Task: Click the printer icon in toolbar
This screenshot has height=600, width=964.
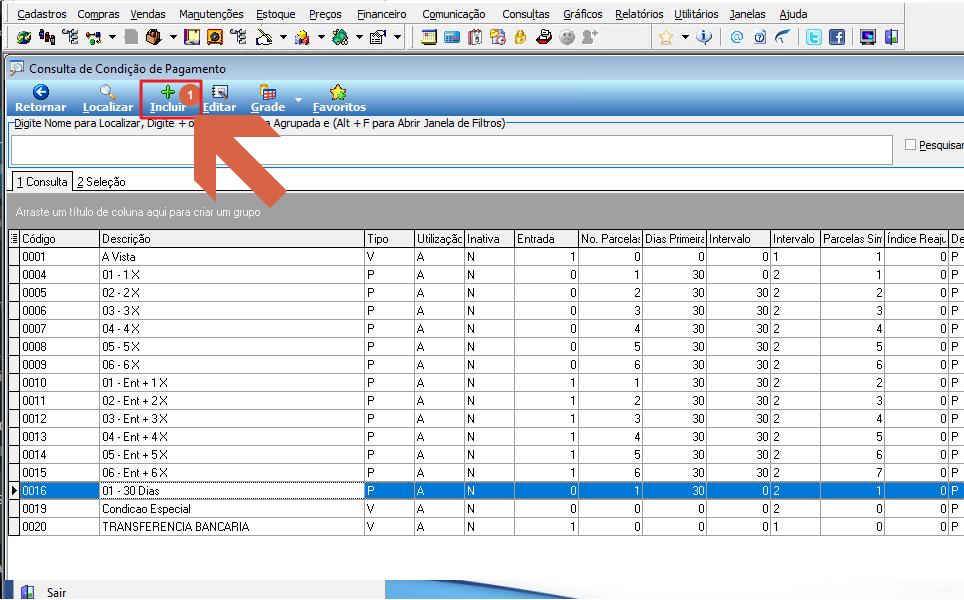Action: click(543, 38)
